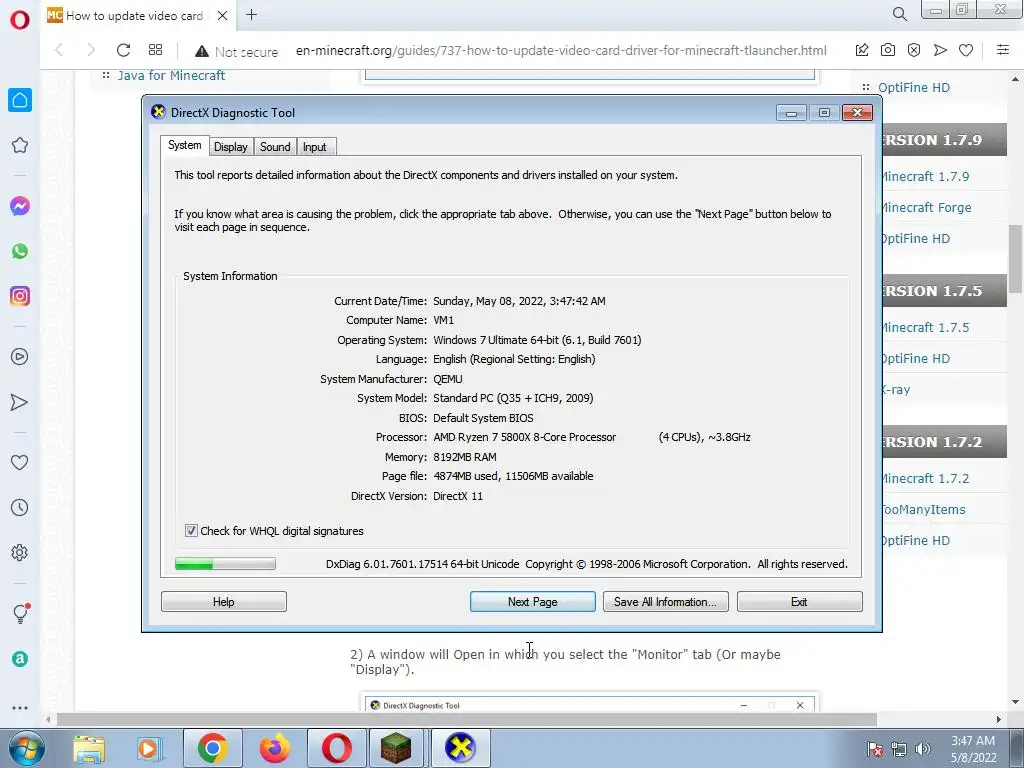Click Save All Information button
This screenshot has height=768, width=1024.
pos(665,601)
